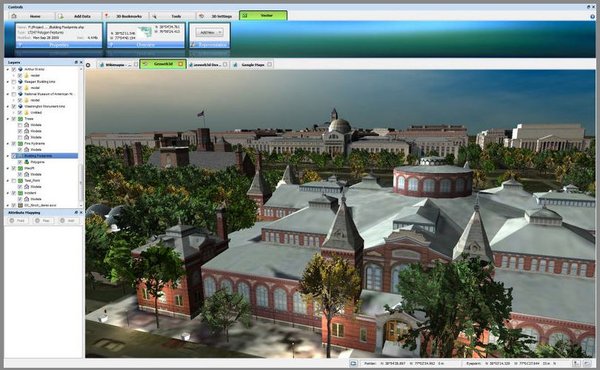Close the Attribute Mapping panel
Screen dimensions: 600x370
(x=81, y=212)
